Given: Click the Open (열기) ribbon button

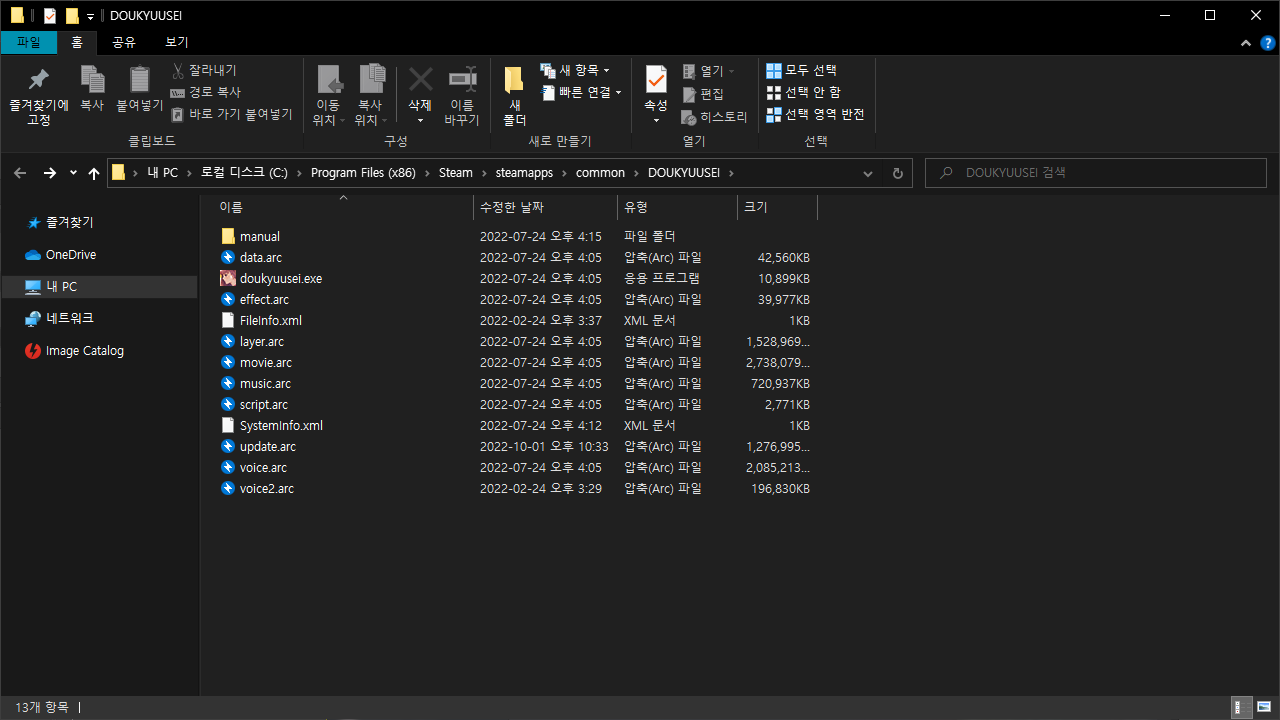Looking at the screenshot, I should [x=709, y=71].
